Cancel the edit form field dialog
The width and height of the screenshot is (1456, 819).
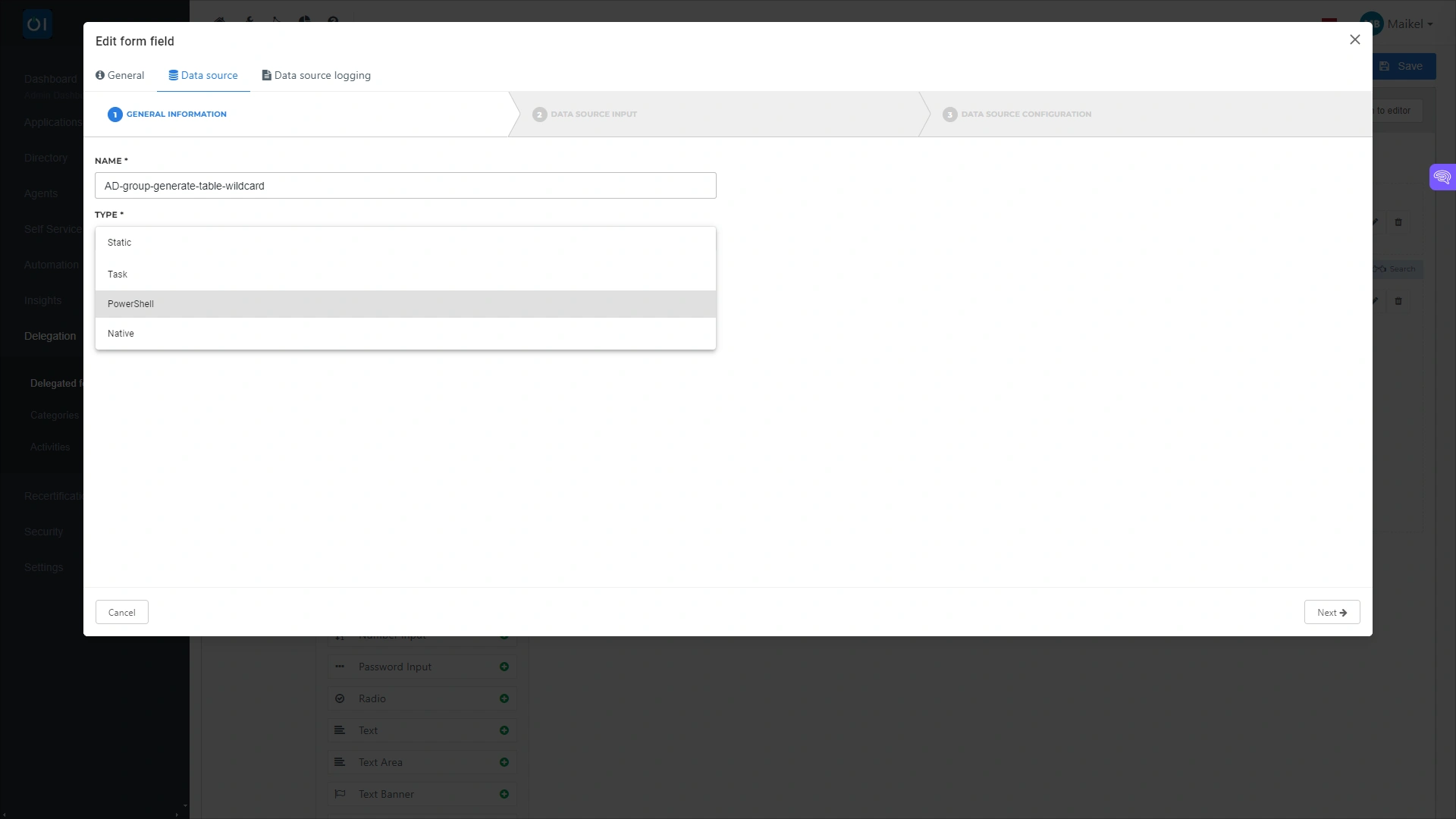pyautogui.click(x=121, y=613)
